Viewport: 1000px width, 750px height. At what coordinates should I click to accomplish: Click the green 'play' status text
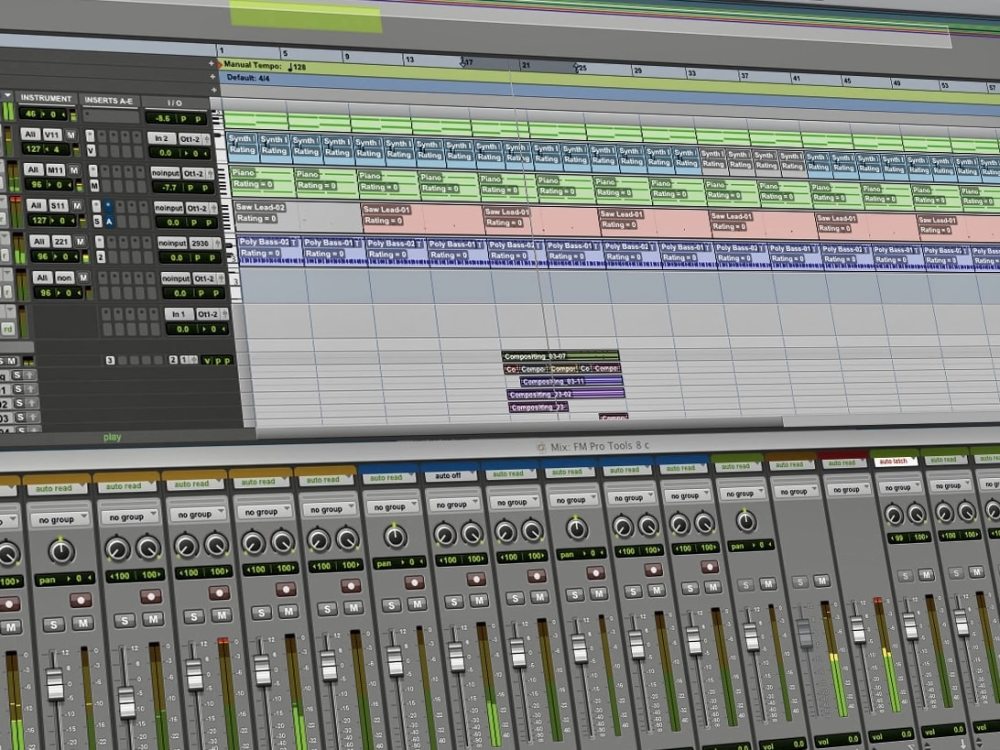[x=112, y=437]
